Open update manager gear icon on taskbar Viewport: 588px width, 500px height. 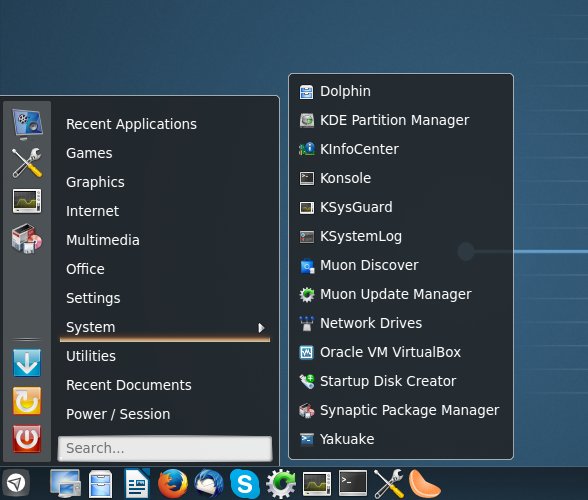tap(281, 484)
